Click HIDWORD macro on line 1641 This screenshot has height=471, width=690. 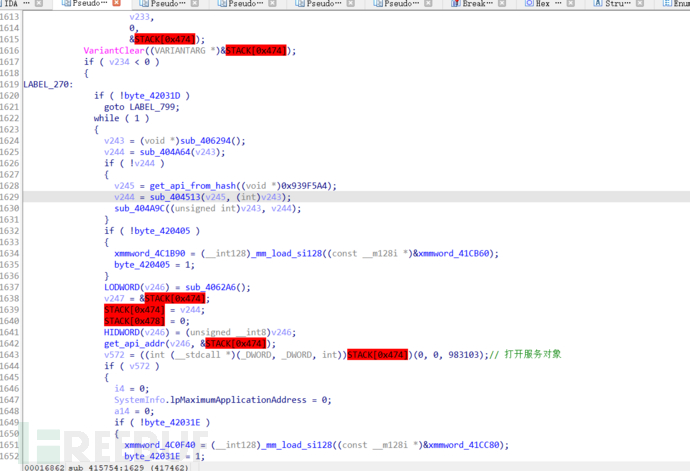122,332
